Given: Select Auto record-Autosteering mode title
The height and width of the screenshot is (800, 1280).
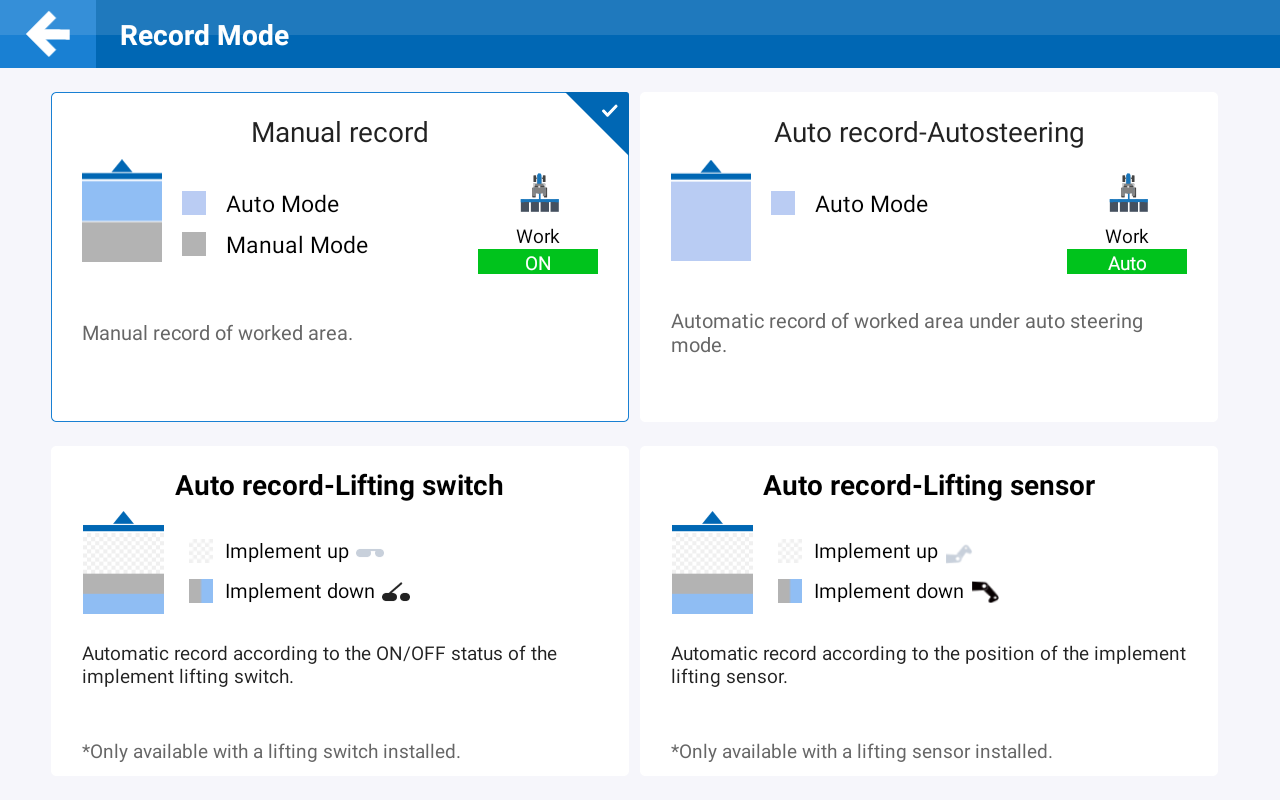Looking at the screenshot, I should point(929,133).
